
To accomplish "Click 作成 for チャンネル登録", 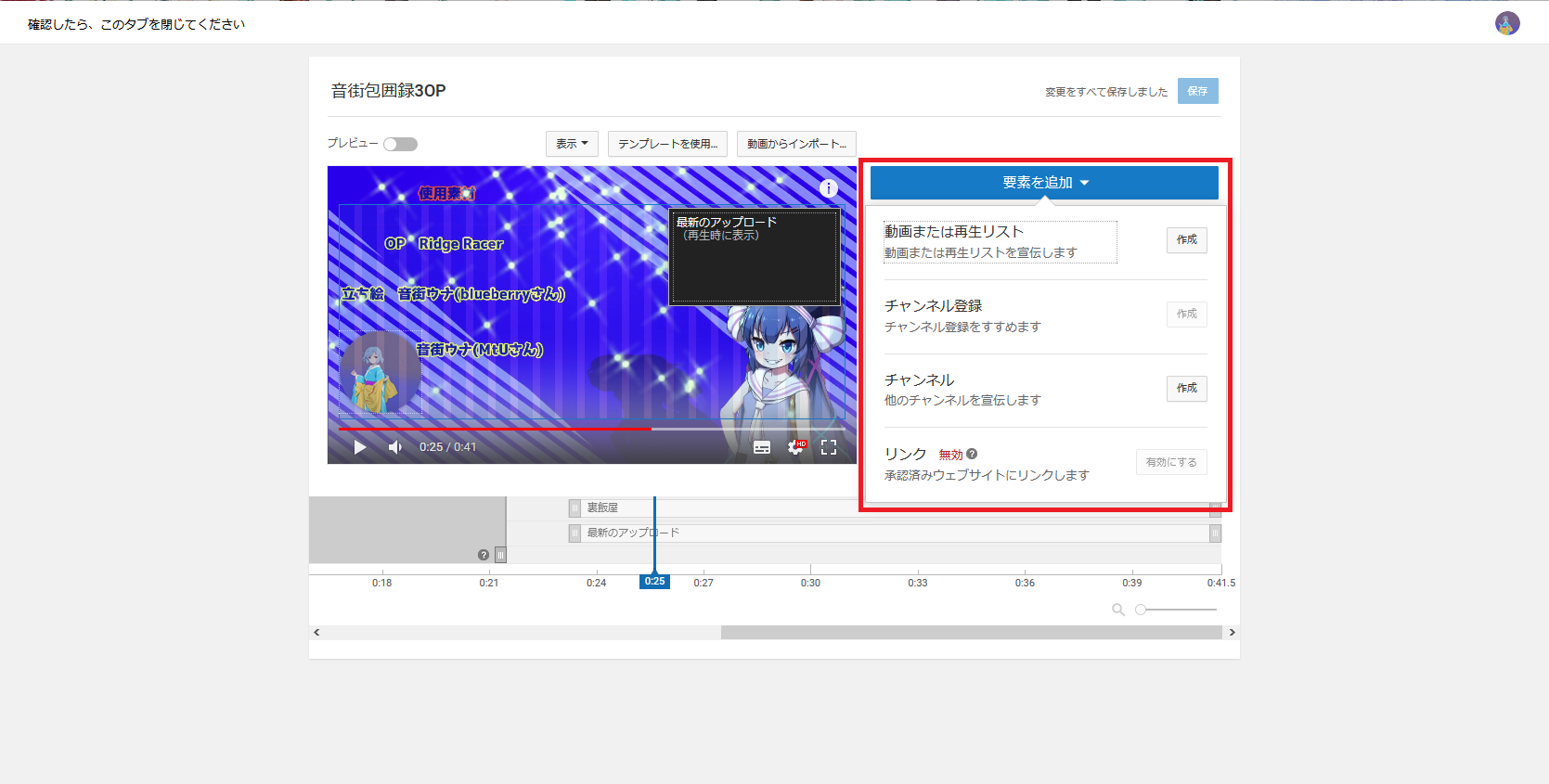I will [1186, 314].
